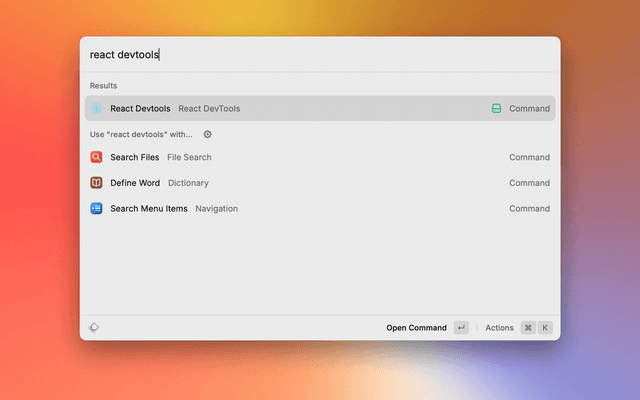Click the green extension icon beside Command

pos(496,108)
